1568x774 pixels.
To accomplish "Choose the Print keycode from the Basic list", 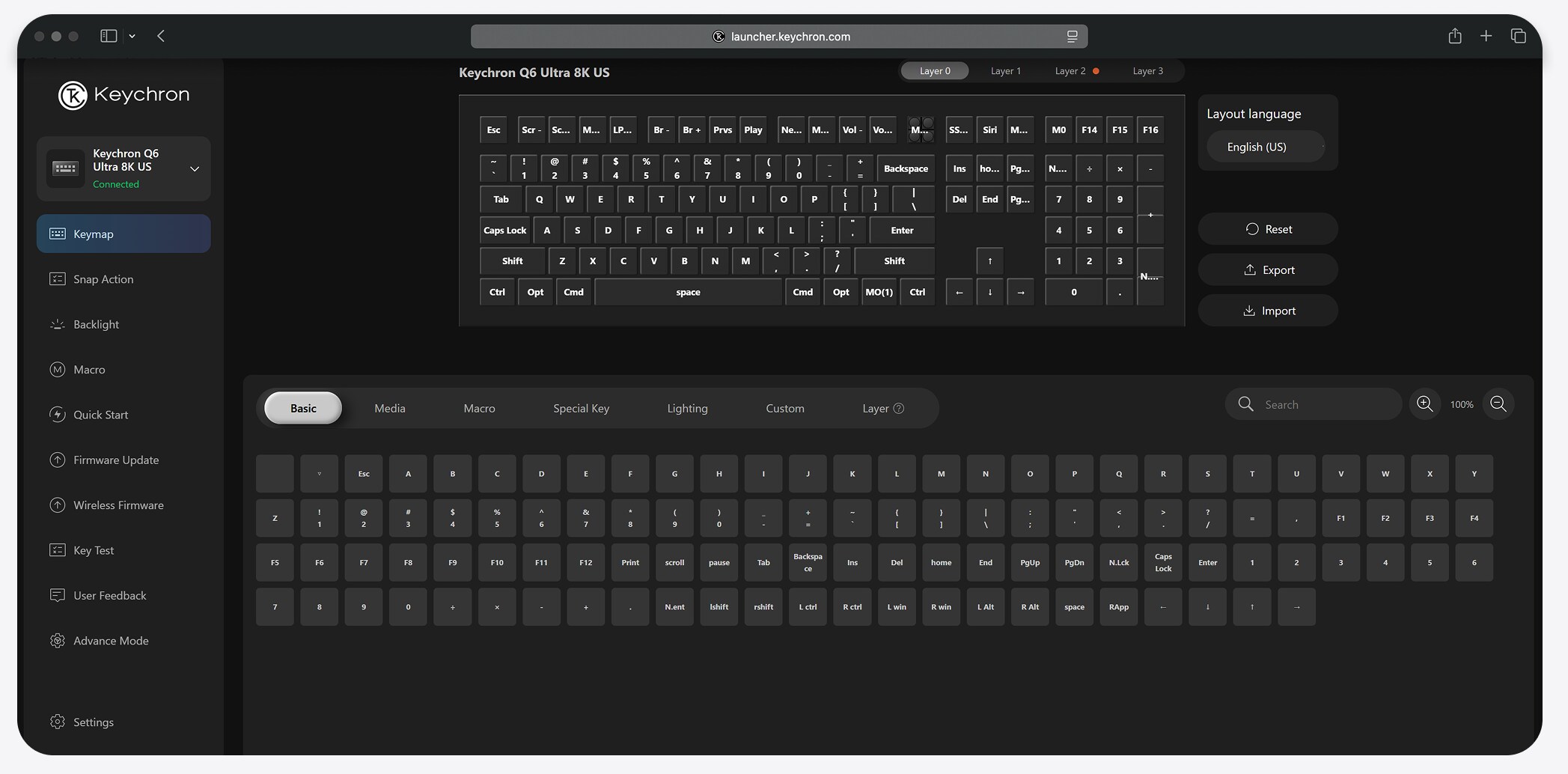I will (x=630, y=562).
